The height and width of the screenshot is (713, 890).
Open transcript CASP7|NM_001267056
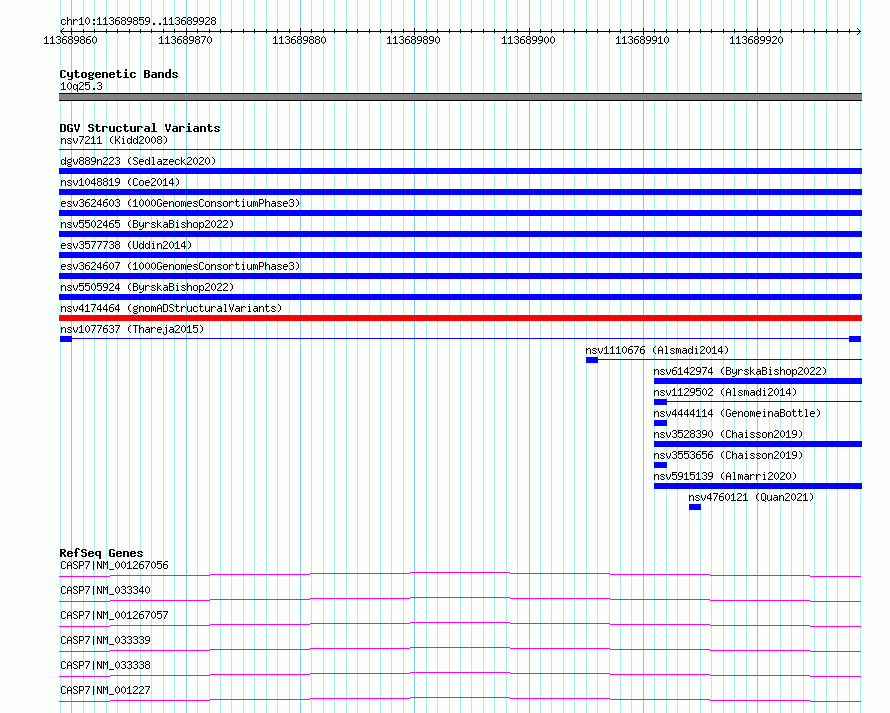114,565
